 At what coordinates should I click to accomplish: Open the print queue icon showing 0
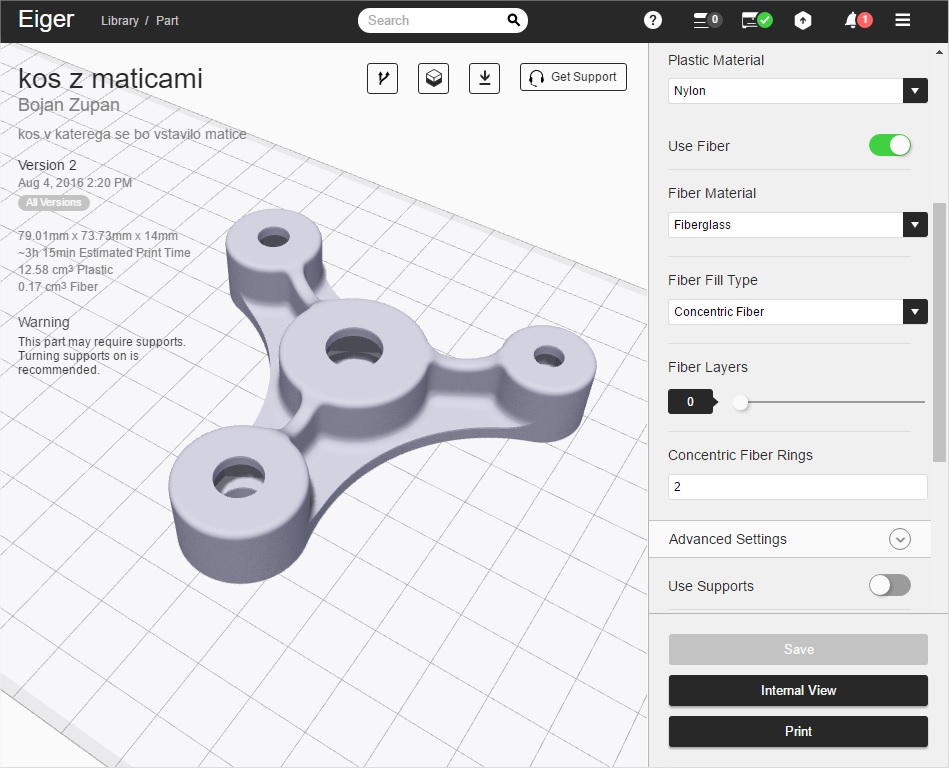(707, 20)
